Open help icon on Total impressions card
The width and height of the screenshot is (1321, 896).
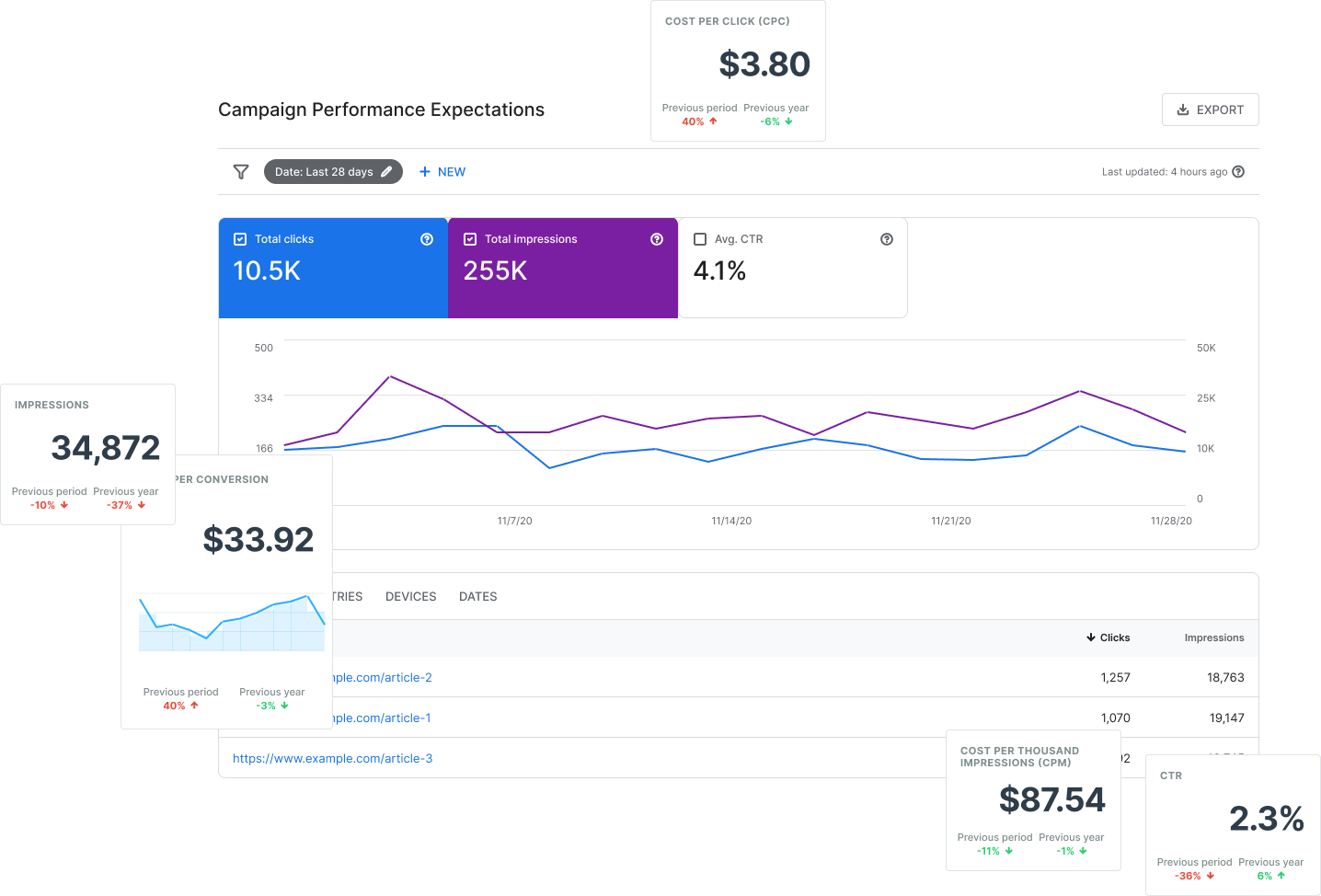(x=657, y=239)
